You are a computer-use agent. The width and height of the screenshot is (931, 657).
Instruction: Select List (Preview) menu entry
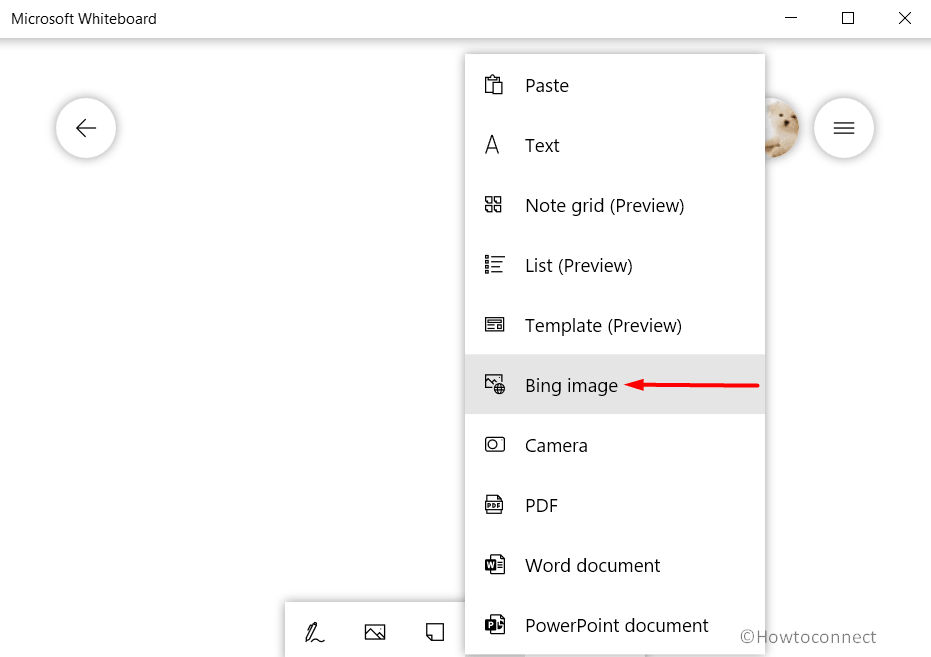[x=615, y=265]
